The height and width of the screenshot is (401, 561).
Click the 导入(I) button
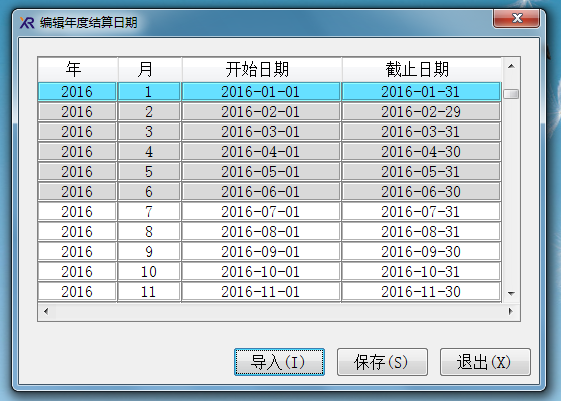tap(279, 362)
